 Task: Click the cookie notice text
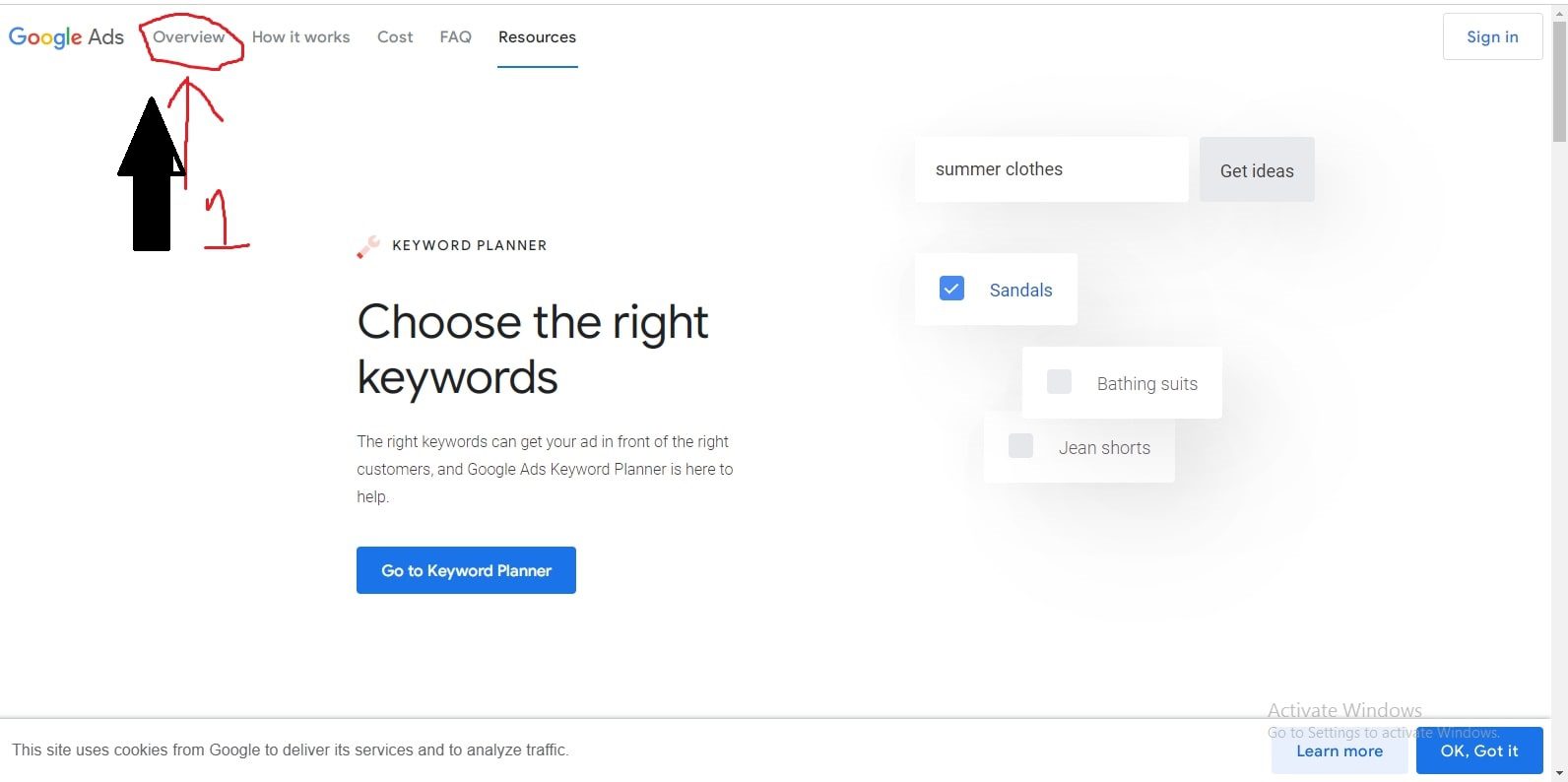pyautogui.click(x=291, y=750)
